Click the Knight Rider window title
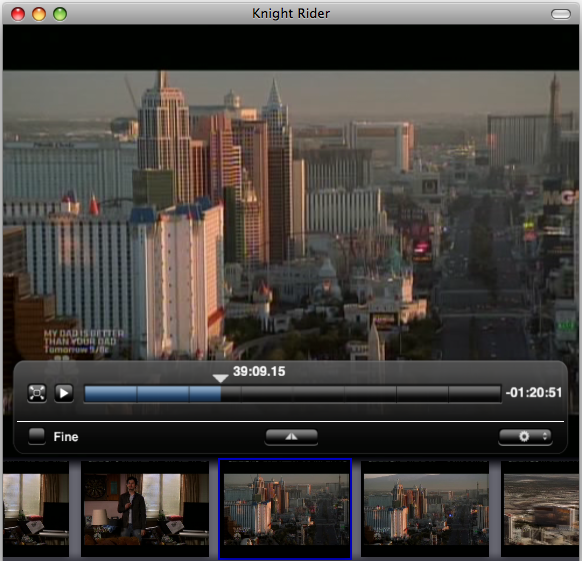This screenshot has height=561, width=582. point(291,14)
